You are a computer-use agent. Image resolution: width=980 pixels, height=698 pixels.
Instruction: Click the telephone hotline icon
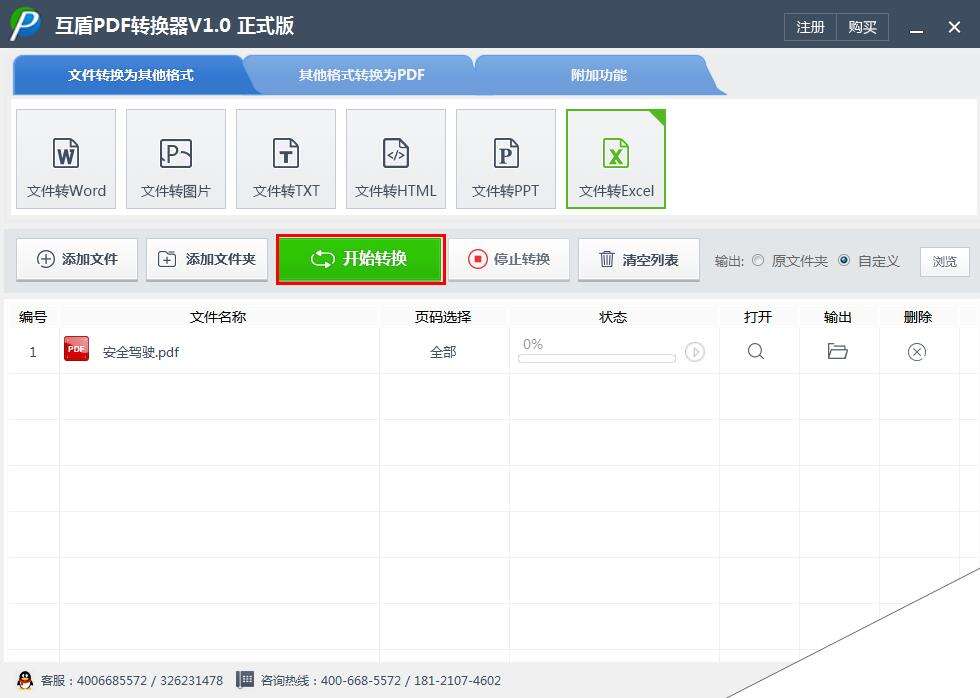coord(245,679)
